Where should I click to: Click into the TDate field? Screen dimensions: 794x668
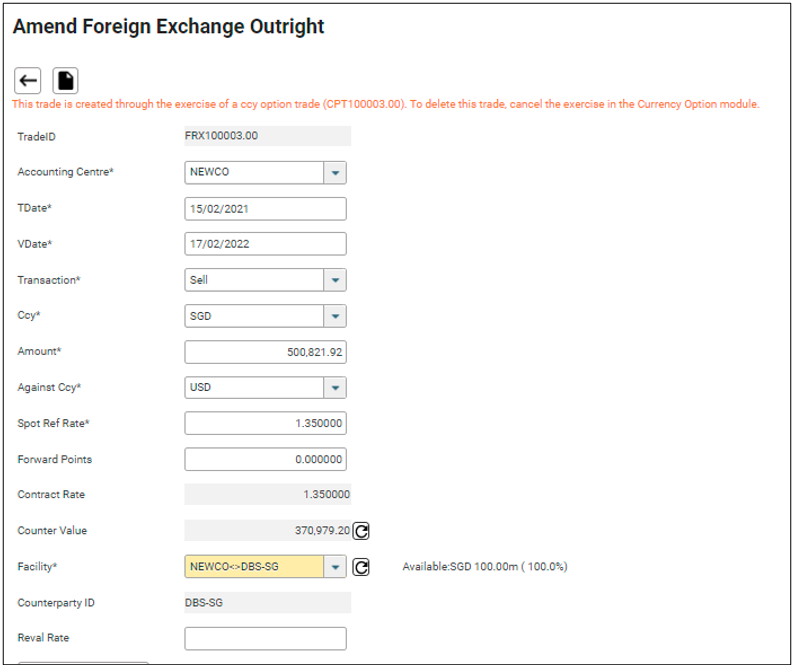(265, 208)
